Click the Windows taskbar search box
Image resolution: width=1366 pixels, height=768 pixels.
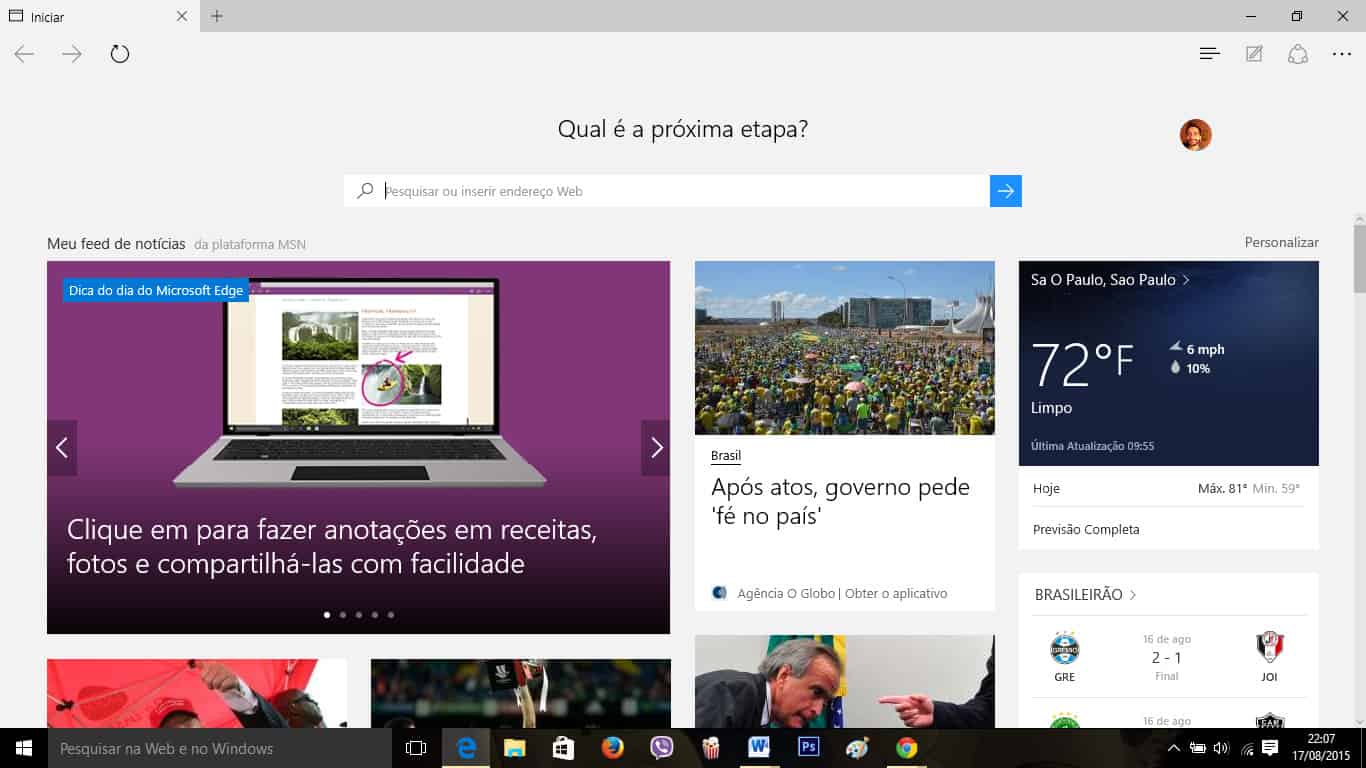pyautogui.click(x=220, y=748)
